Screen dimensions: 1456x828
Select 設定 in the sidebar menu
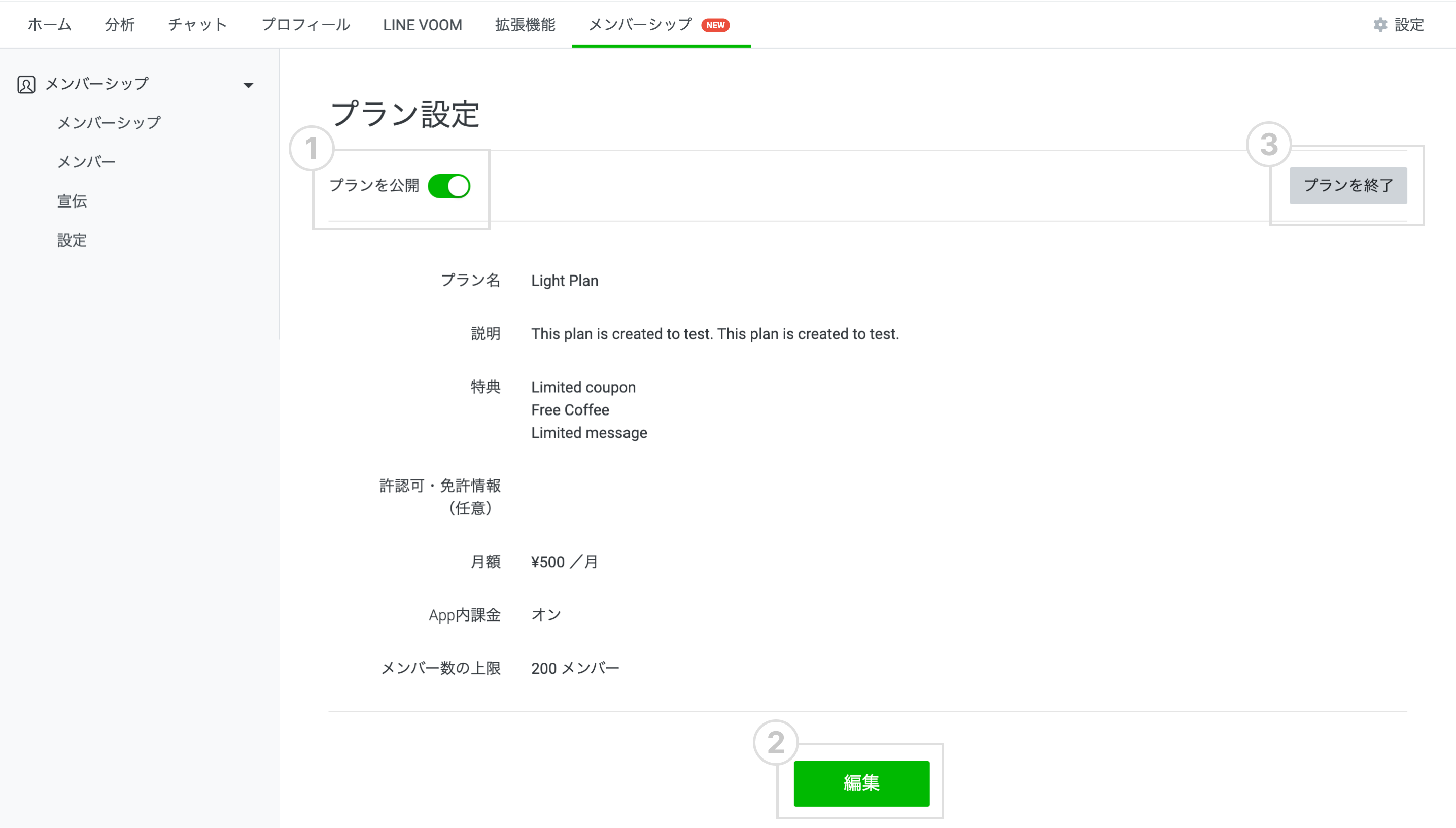pyautogui.click(x=72, y=240)
